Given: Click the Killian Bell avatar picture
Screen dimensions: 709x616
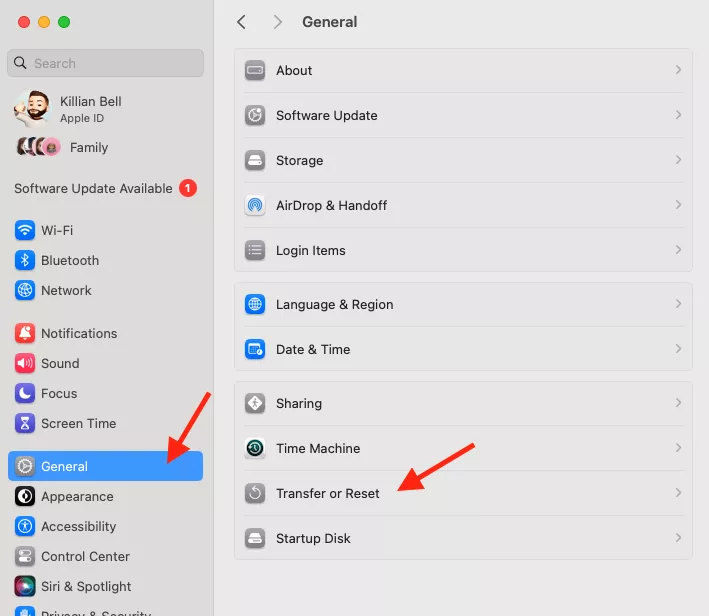Looking at the screenshot, I should (x=32, y=109).
